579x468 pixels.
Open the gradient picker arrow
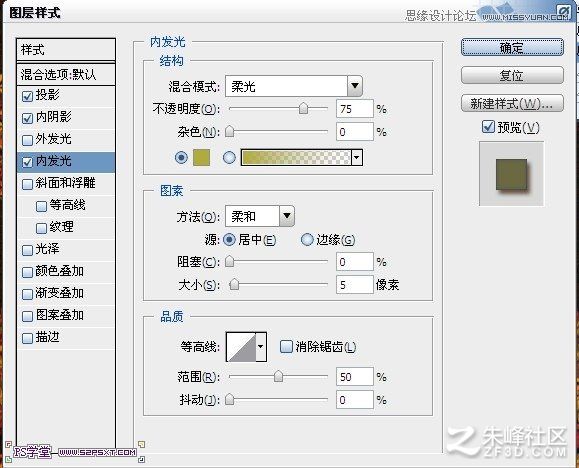click(x=357, y=158)
